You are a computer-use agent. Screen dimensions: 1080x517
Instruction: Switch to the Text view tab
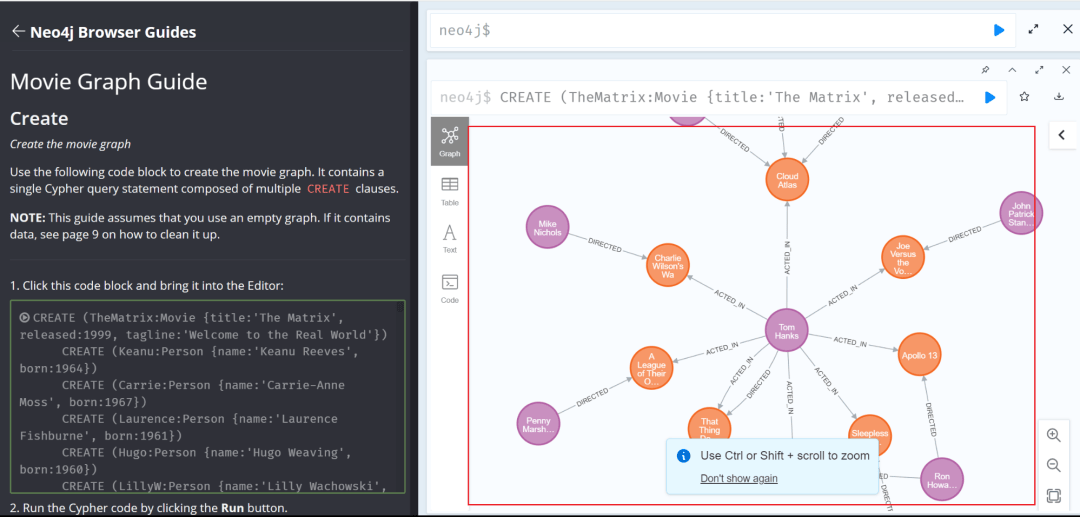[450, 240]
